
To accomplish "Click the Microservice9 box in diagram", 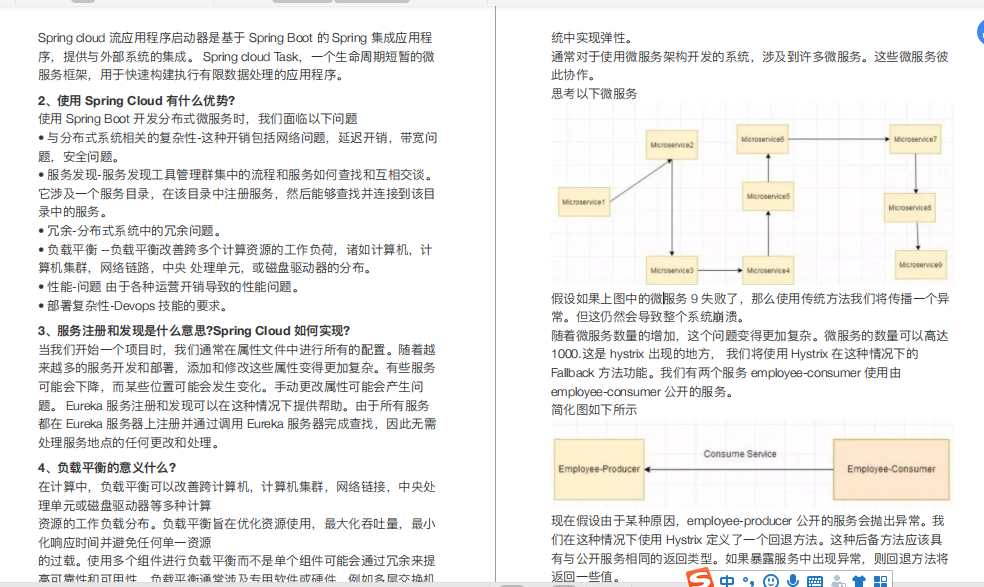I will [x=921, y=265].
